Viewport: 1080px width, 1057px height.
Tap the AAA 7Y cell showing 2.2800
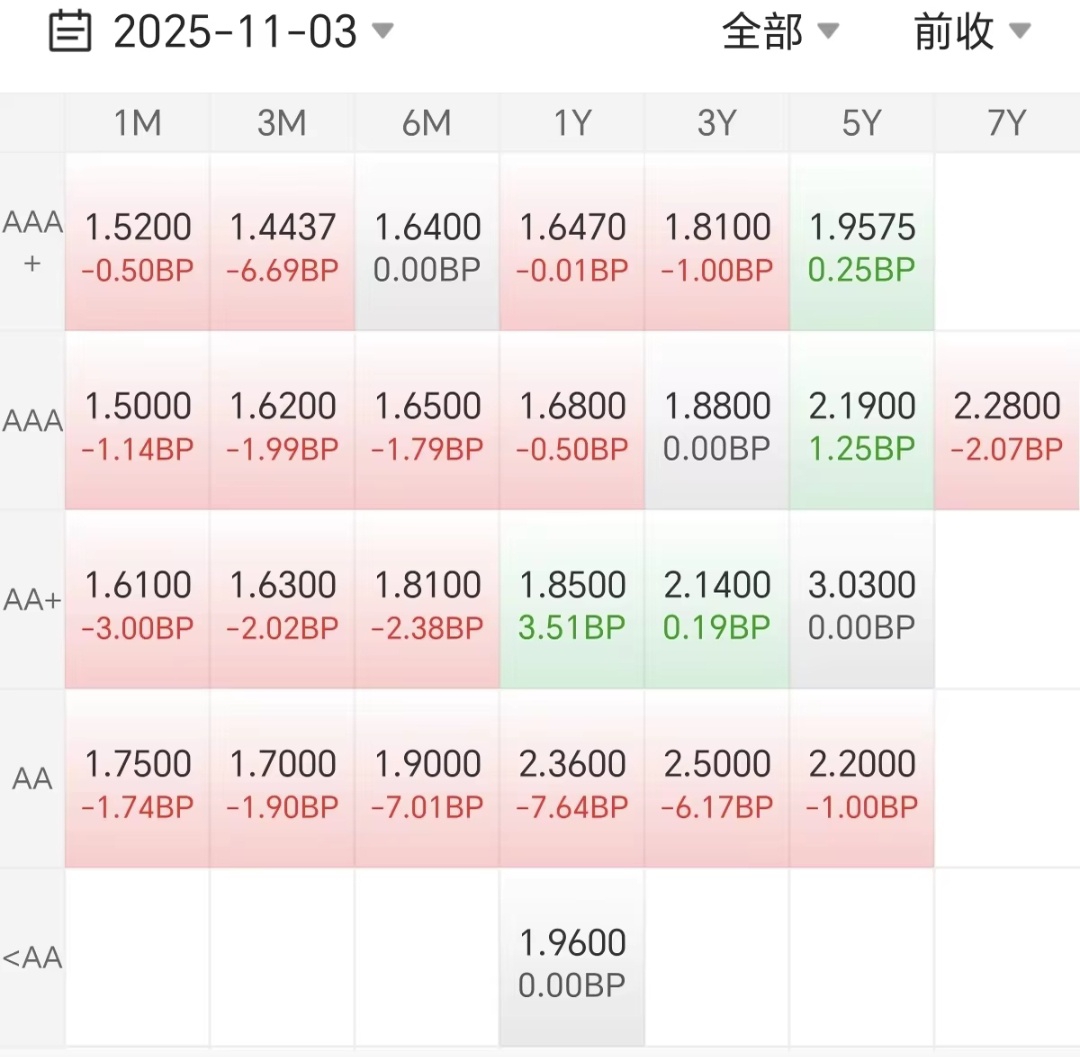(1006, 421)
